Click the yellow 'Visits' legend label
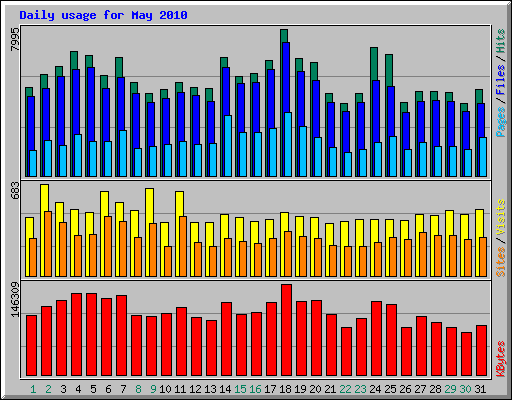This screenshot has width=512, height=400. 501,217
